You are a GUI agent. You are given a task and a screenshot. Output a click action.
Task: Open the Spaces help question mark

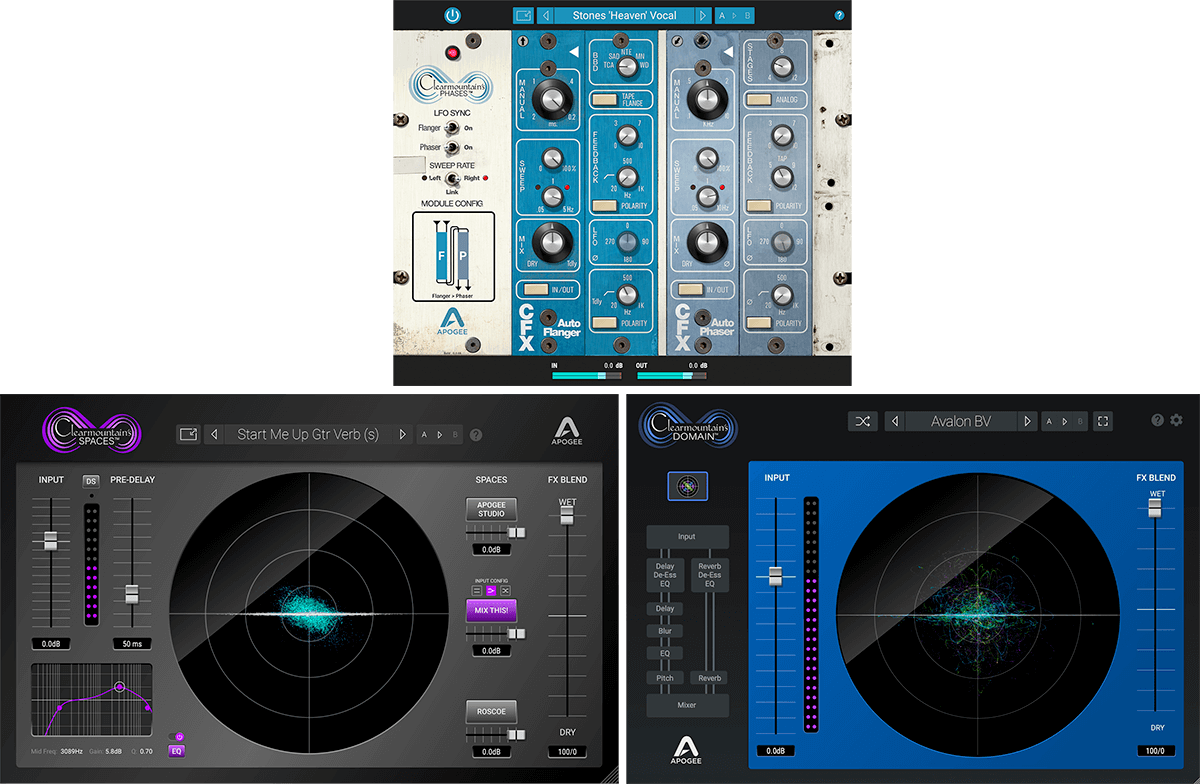coord(476,435)
